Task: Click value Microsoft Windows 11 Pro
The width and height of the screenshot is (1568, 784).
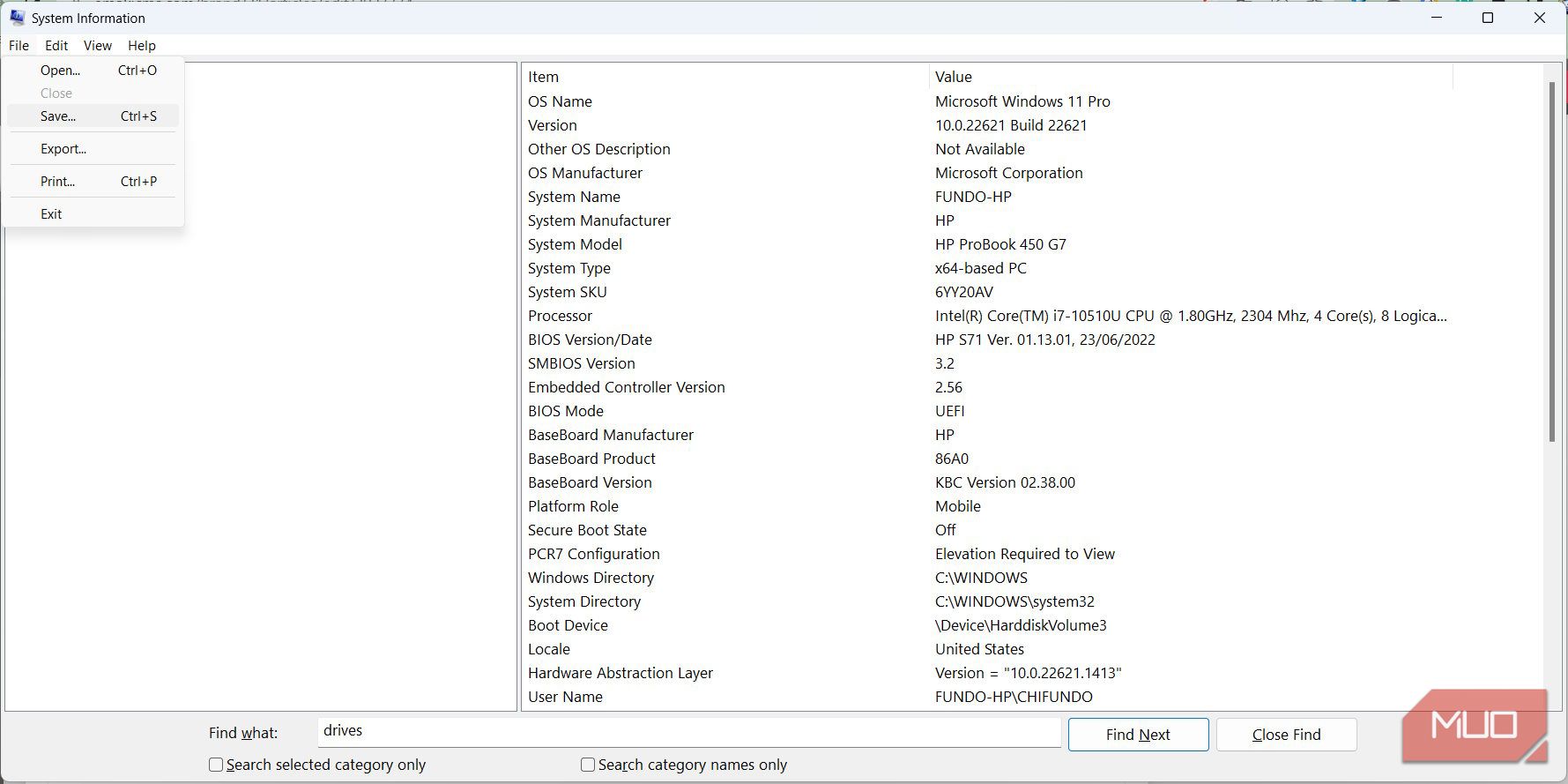Action: pyautogui.click(x=1022, y=101)
